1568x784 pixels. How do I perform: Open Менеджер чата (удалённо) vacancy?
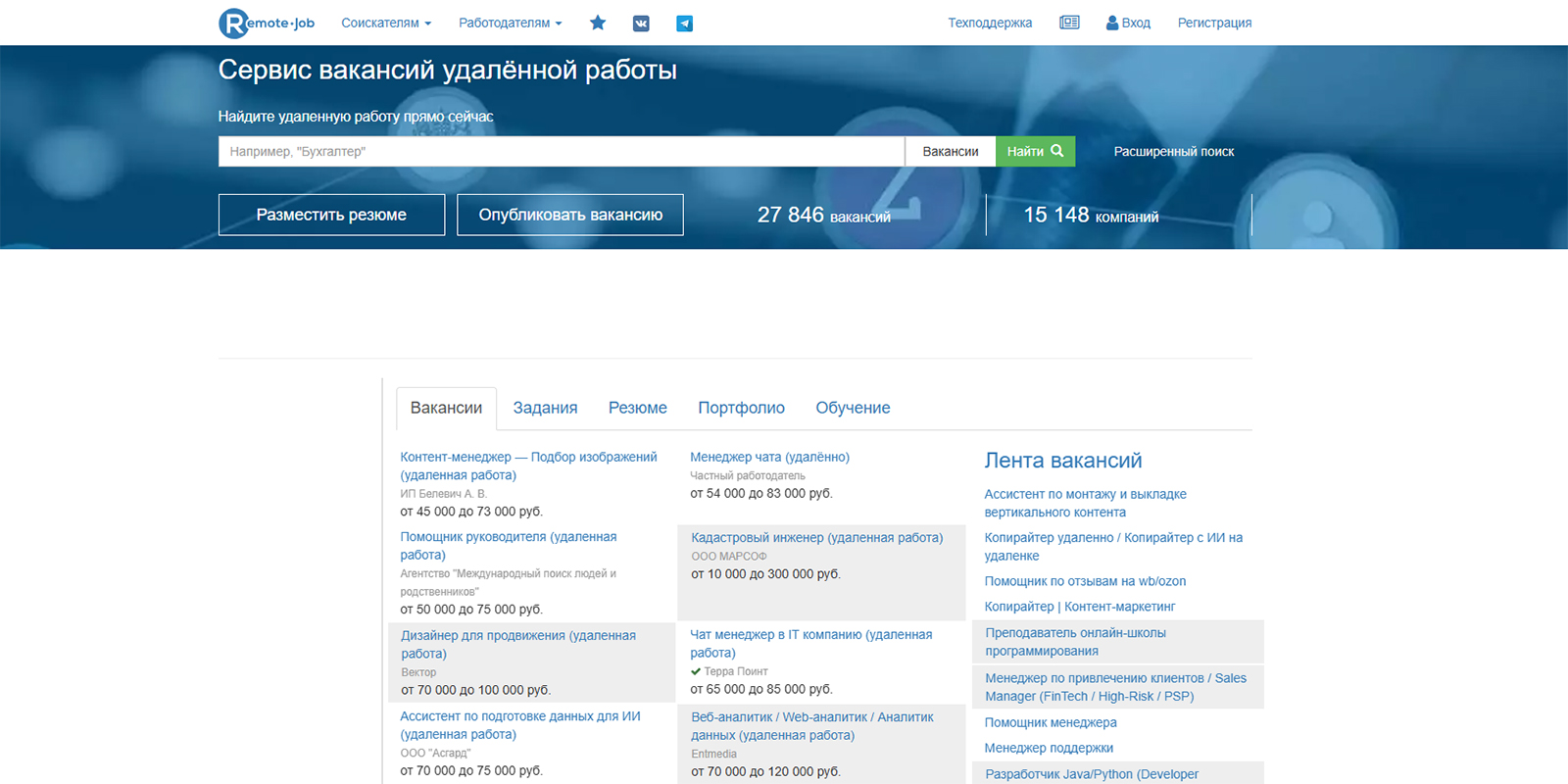[x=769, y=457]
